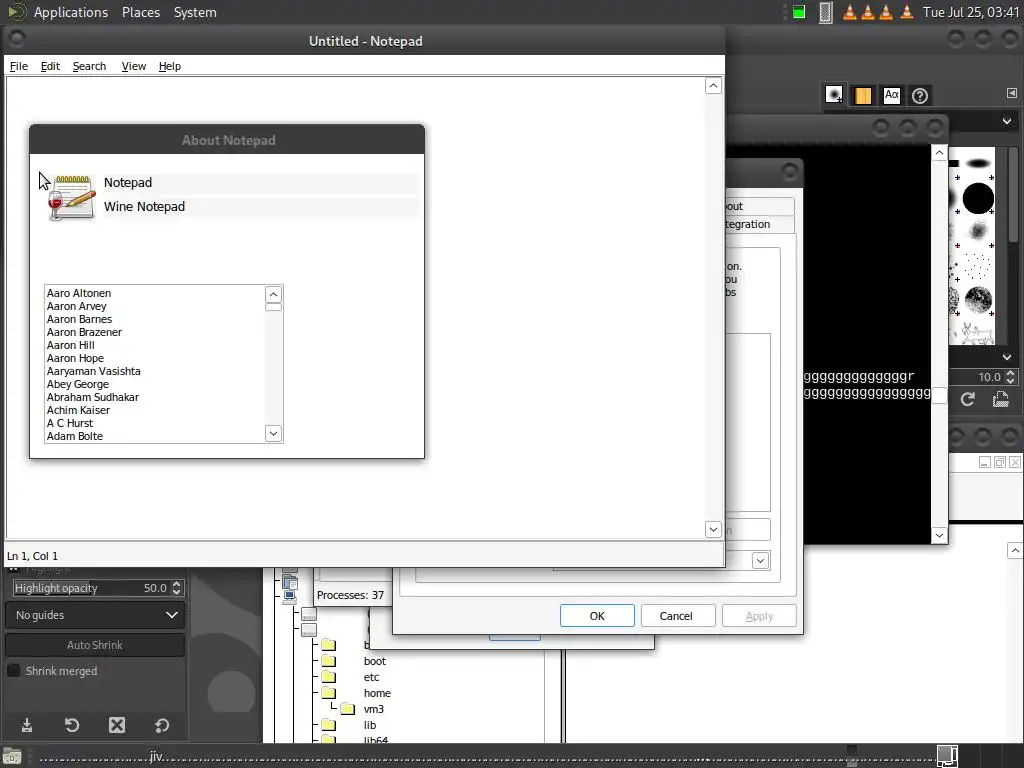Click the Processes: 37 status text
1024x768 pixels.
pyautogui.click(x=350, y=595)
